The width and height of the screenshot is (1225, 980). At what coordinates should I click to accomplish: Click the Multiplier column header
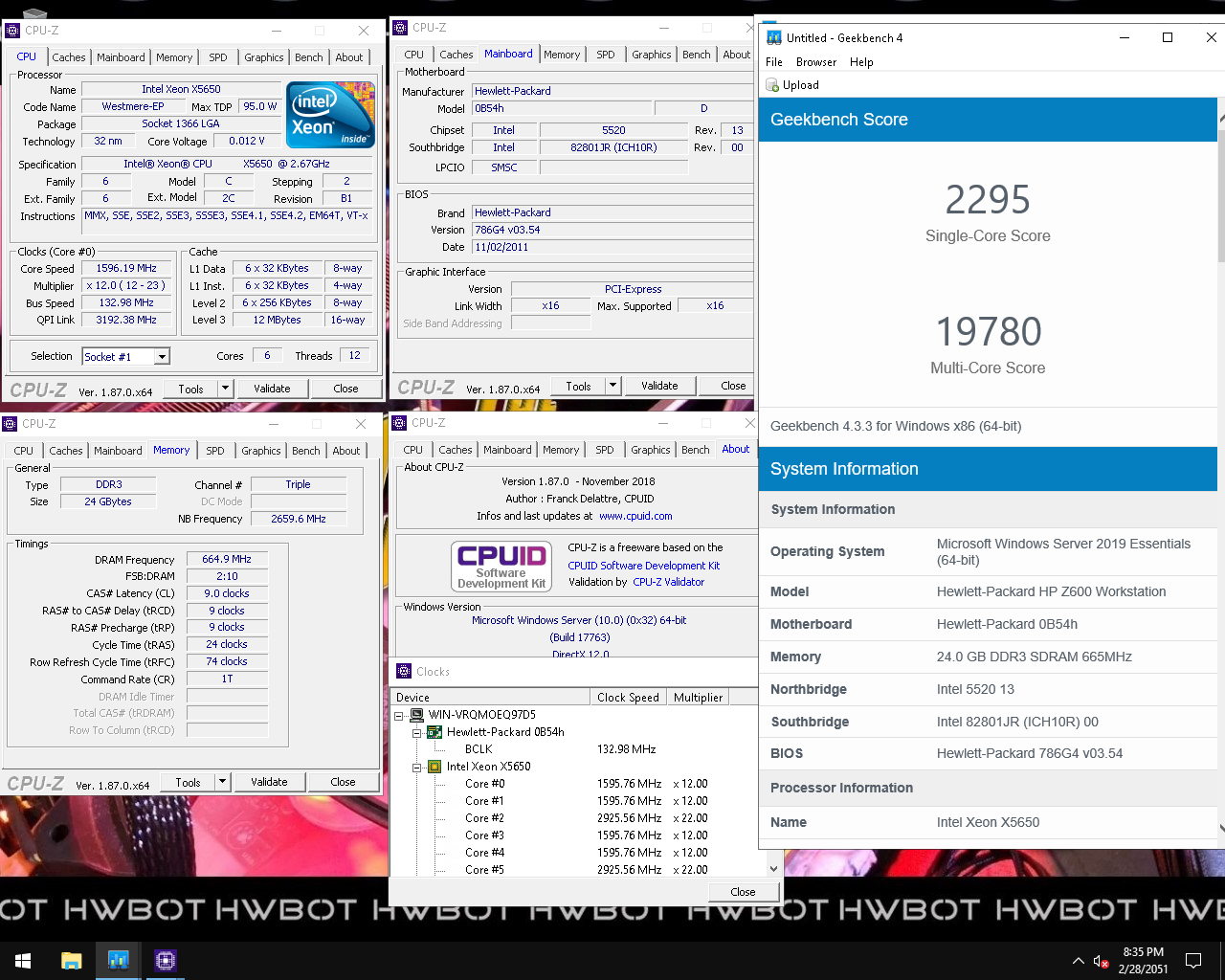point(698,698)
